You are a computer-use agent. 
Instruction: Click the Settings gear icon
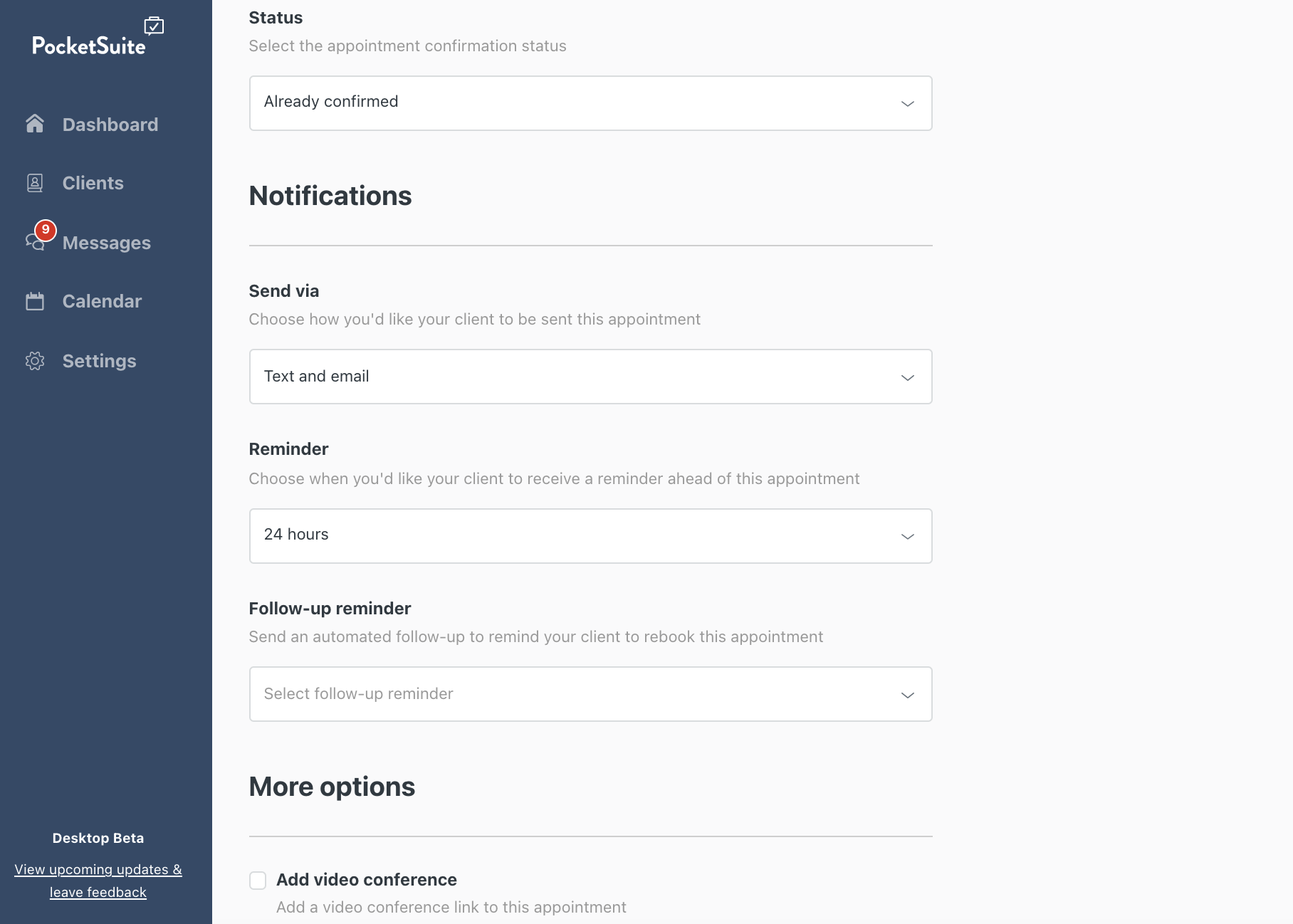tap(35, 361)
